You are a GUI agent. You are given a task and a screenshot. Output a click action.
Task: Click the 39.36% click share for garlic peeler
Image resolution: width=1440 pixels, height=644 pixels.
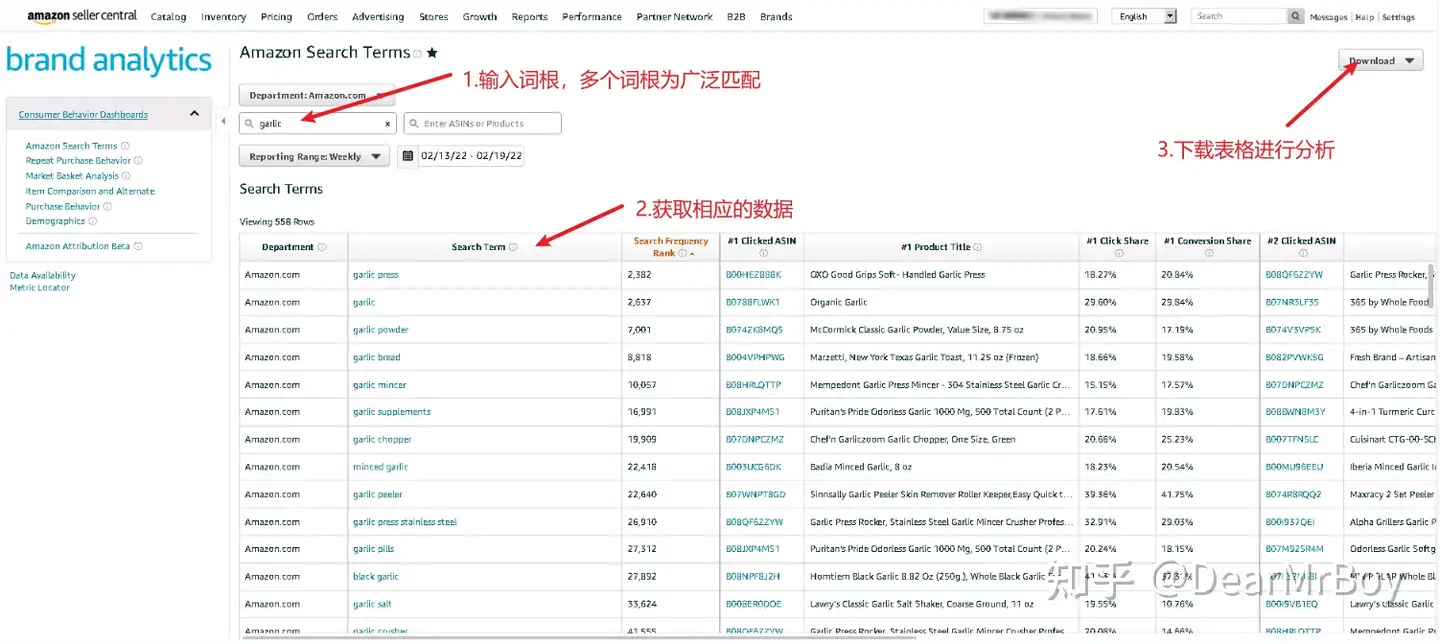(x=1101, y=495)
